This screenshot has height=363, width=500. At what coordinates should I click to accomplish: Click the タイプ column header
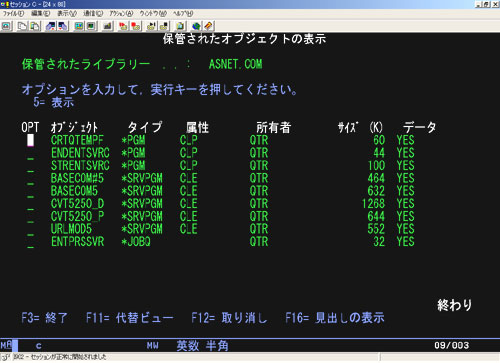(145, 127)
